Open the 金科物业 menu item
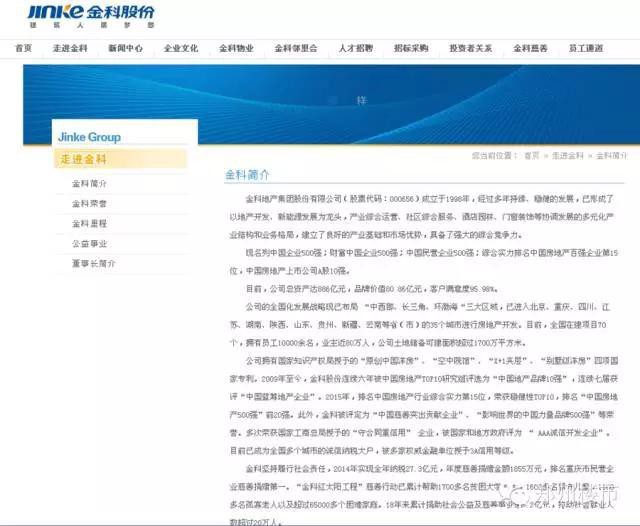The width and height of the screenshot is (640, 526). coord(236,48)
